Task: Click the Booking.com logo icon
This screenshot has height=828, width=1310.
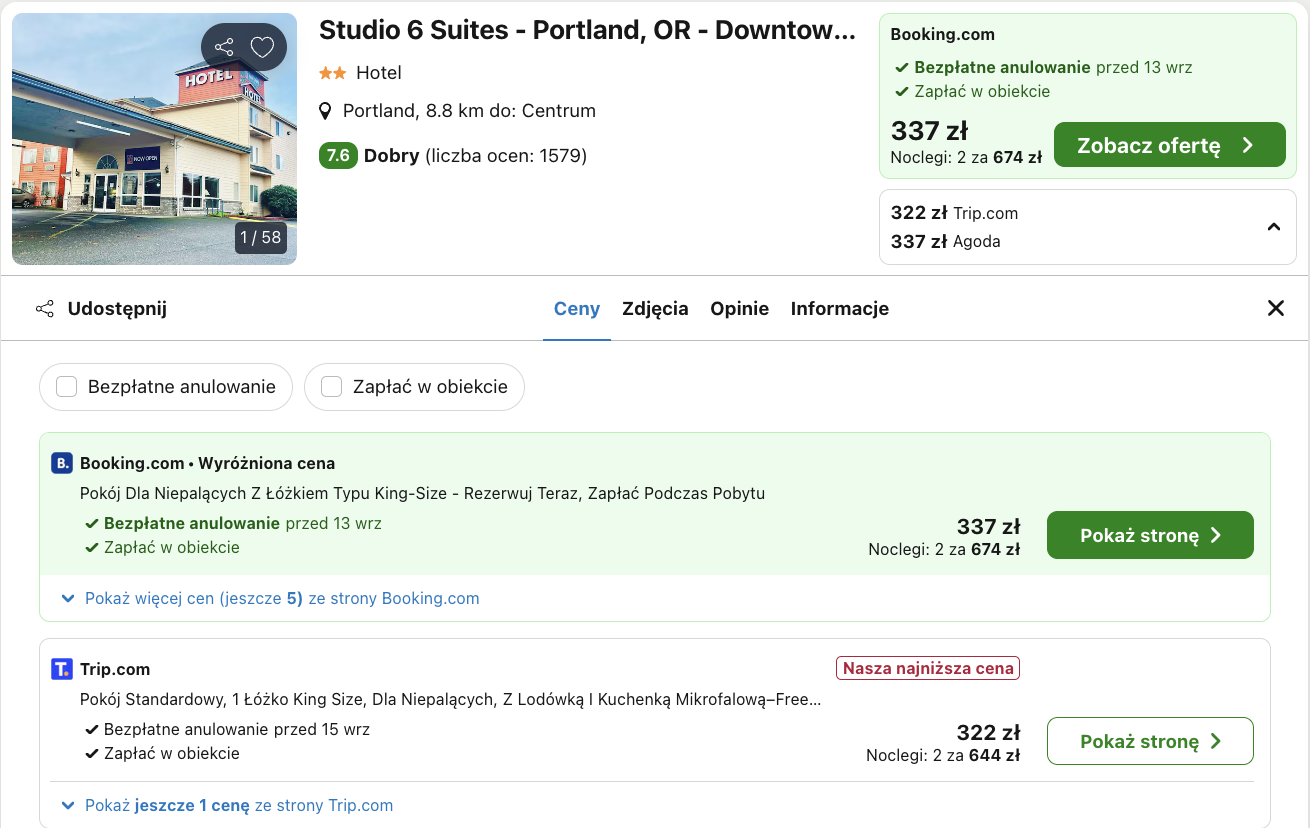Action: coord(62,463)
